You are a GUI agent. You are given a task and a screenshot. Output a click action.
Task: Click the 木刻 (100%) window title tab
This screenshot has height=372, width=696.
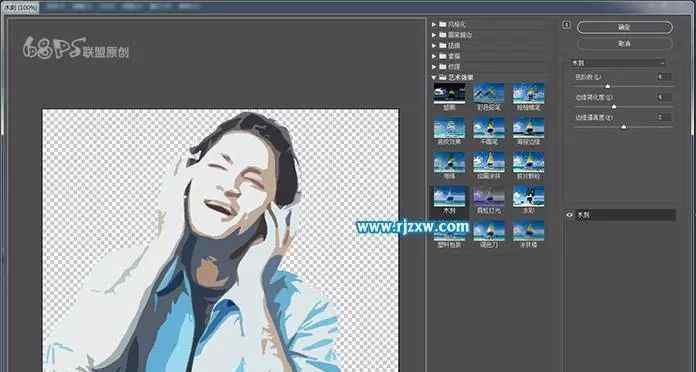pyautogui.click(x=20, y=8)
